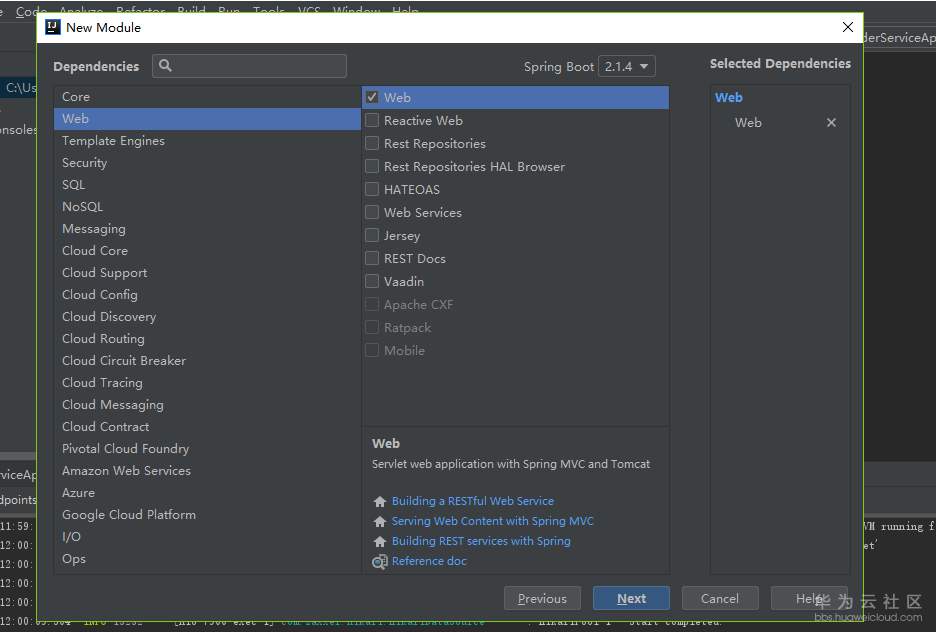Open the Cloud Tracing category
The image size is (936, 632).
207,383
